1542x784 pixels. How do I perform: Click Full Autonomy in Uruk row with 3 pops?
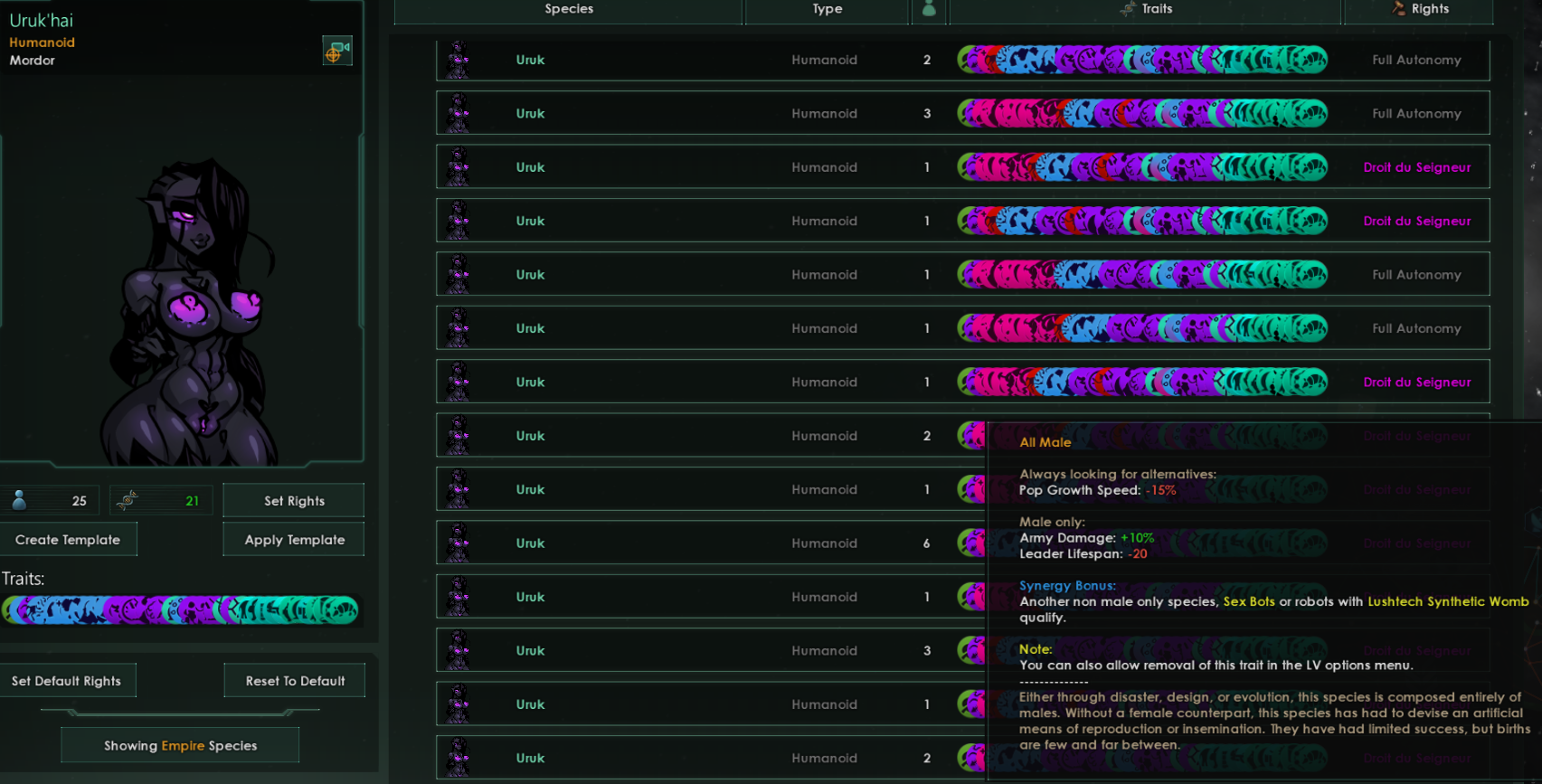pos(1416,114)
